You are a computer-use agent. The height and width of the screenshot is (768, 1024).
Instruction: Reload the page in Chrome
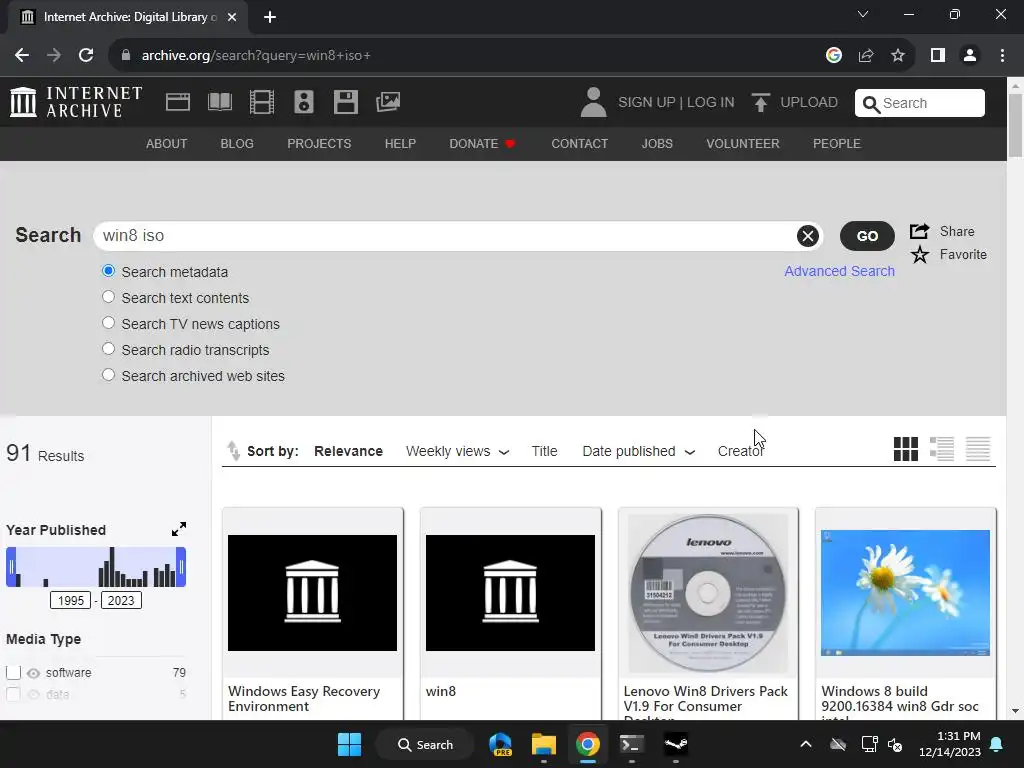(x=86, y=56)
